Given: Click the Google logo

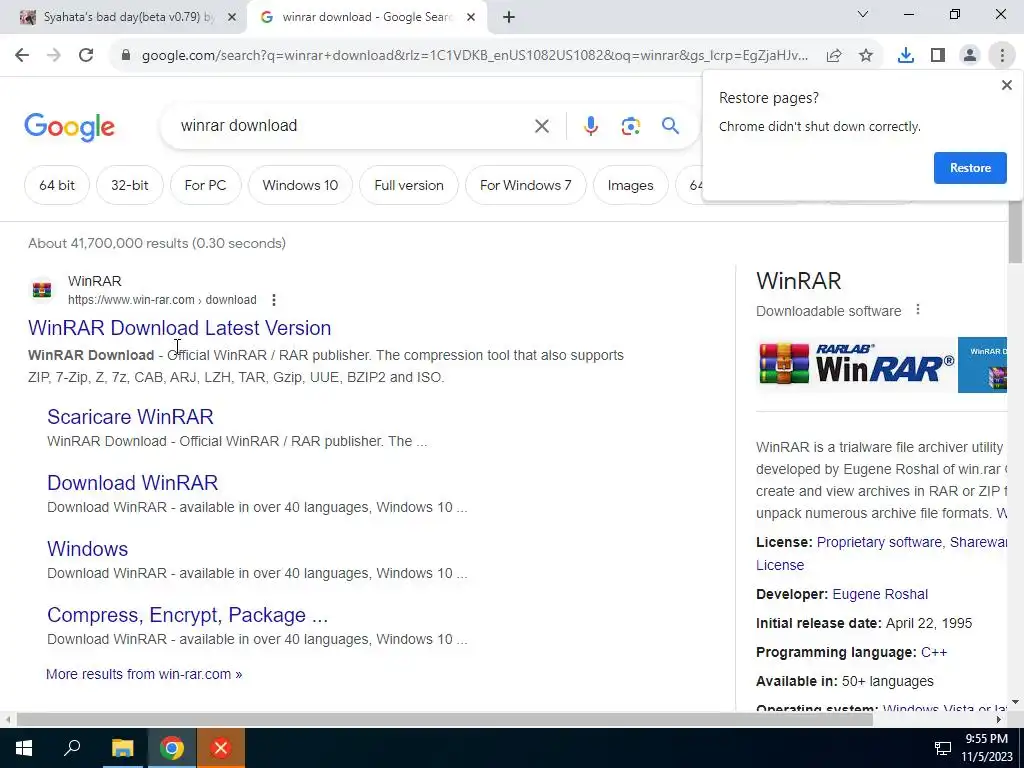Looking at the screenshot, I should click(x=69, y=127).
